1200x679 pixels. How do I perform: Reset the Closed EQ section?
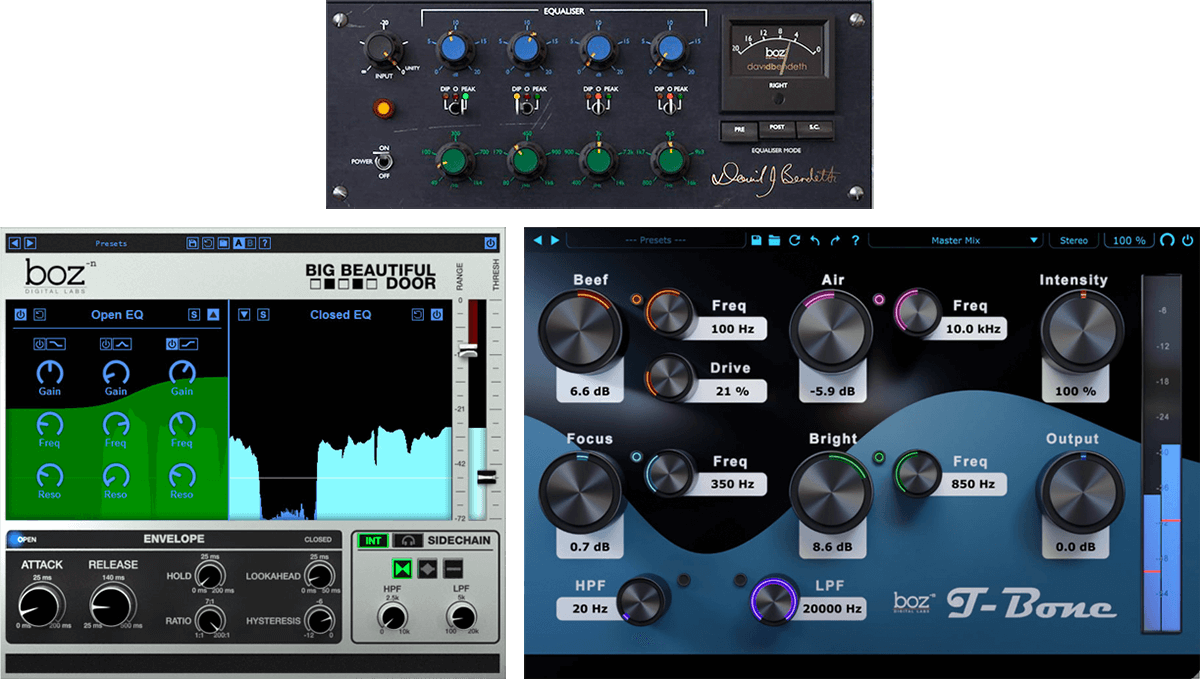418,315
